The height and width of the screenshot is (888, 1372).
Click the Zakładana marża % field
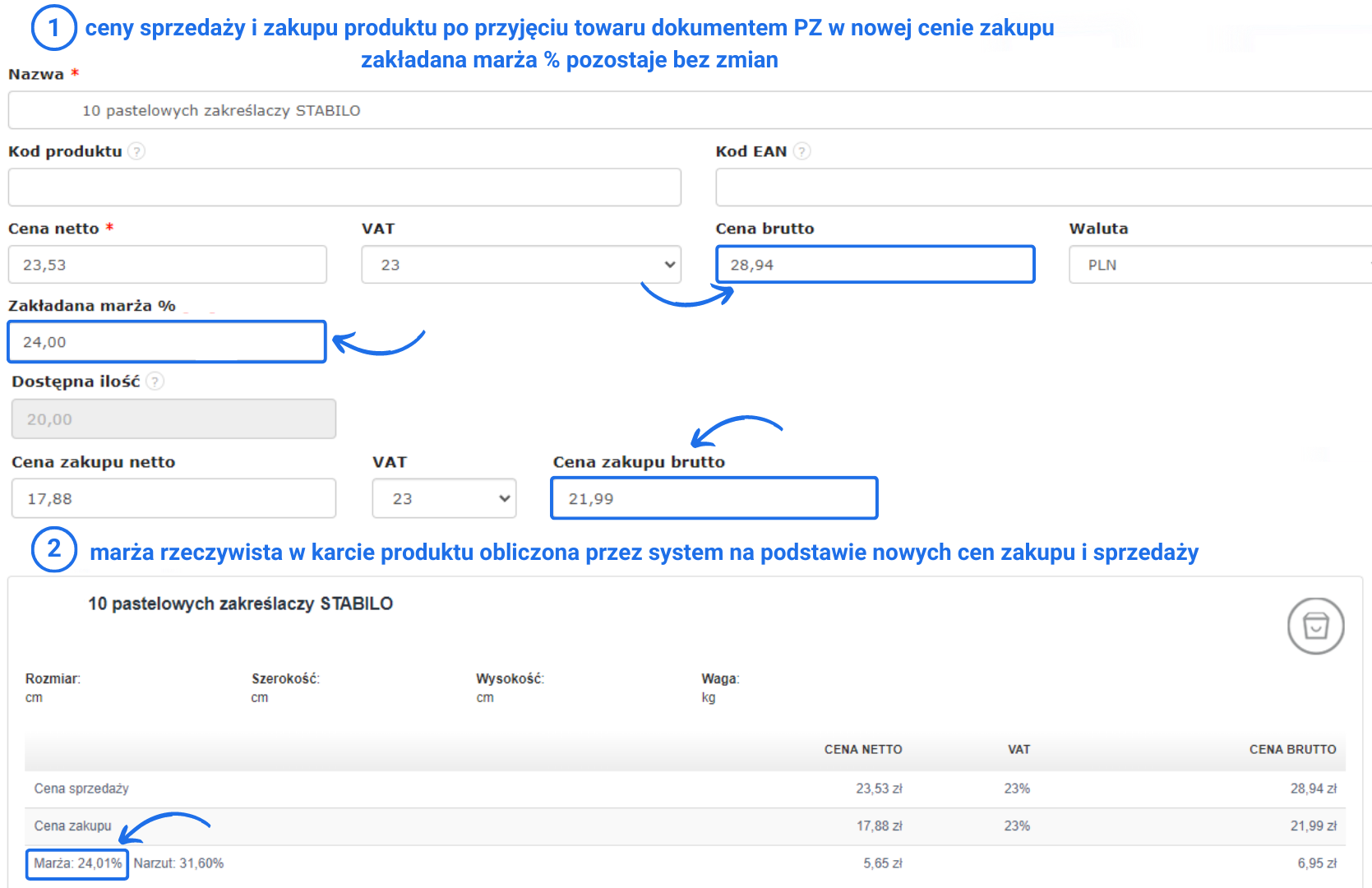point(167,342)
